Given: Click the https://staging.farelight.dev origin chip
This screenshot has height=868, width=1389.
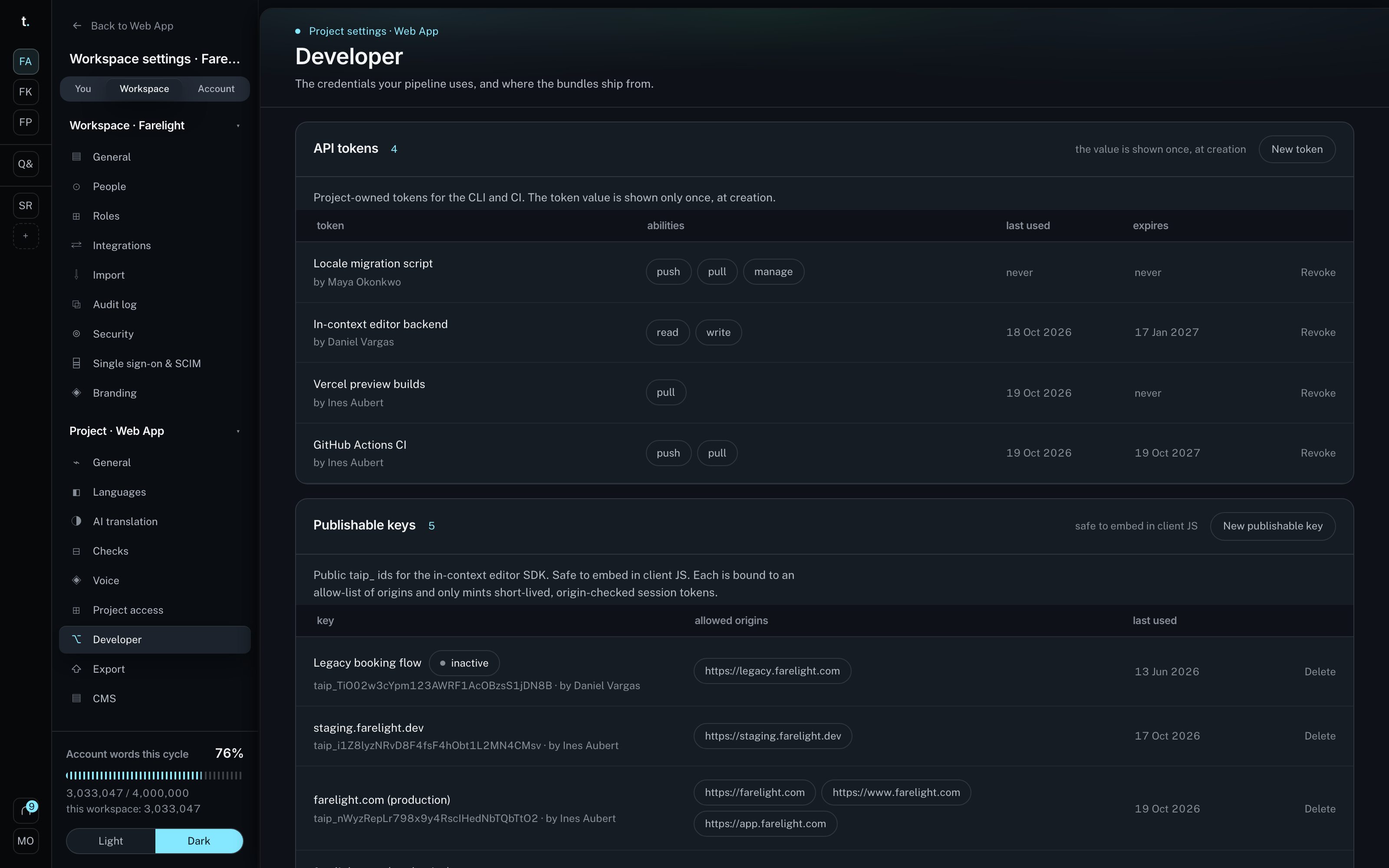Looking at the screenshot, I should tap(773, 736).
